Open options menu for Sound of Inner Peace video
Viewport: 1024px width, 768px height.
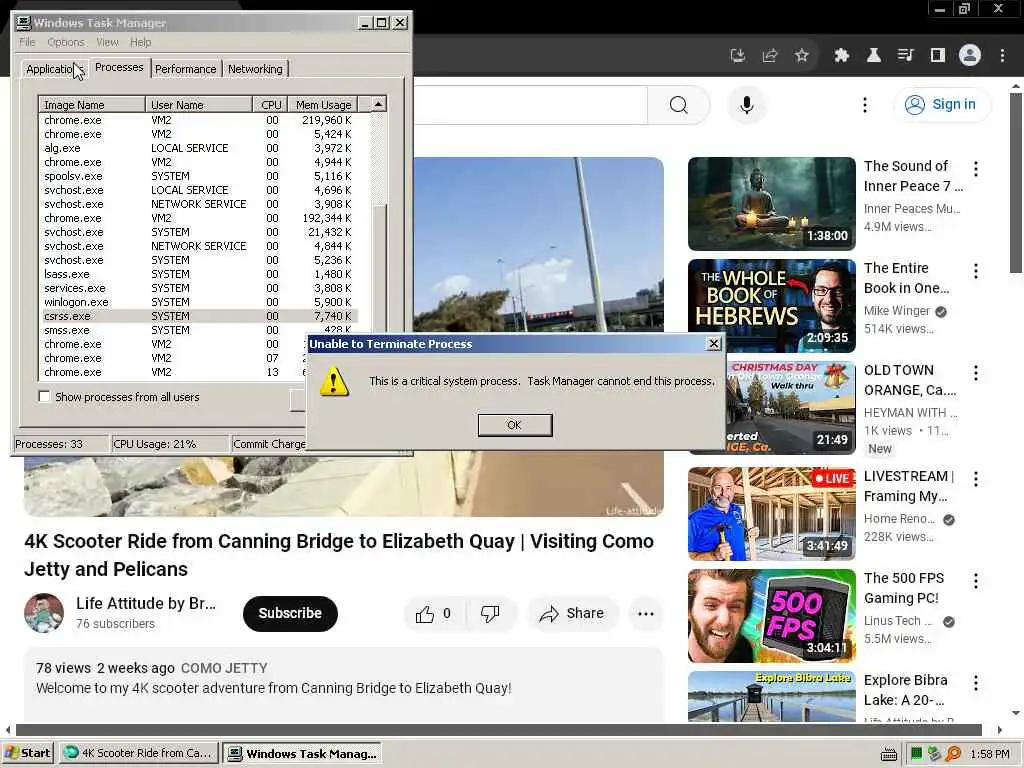(x=976, y=169)
